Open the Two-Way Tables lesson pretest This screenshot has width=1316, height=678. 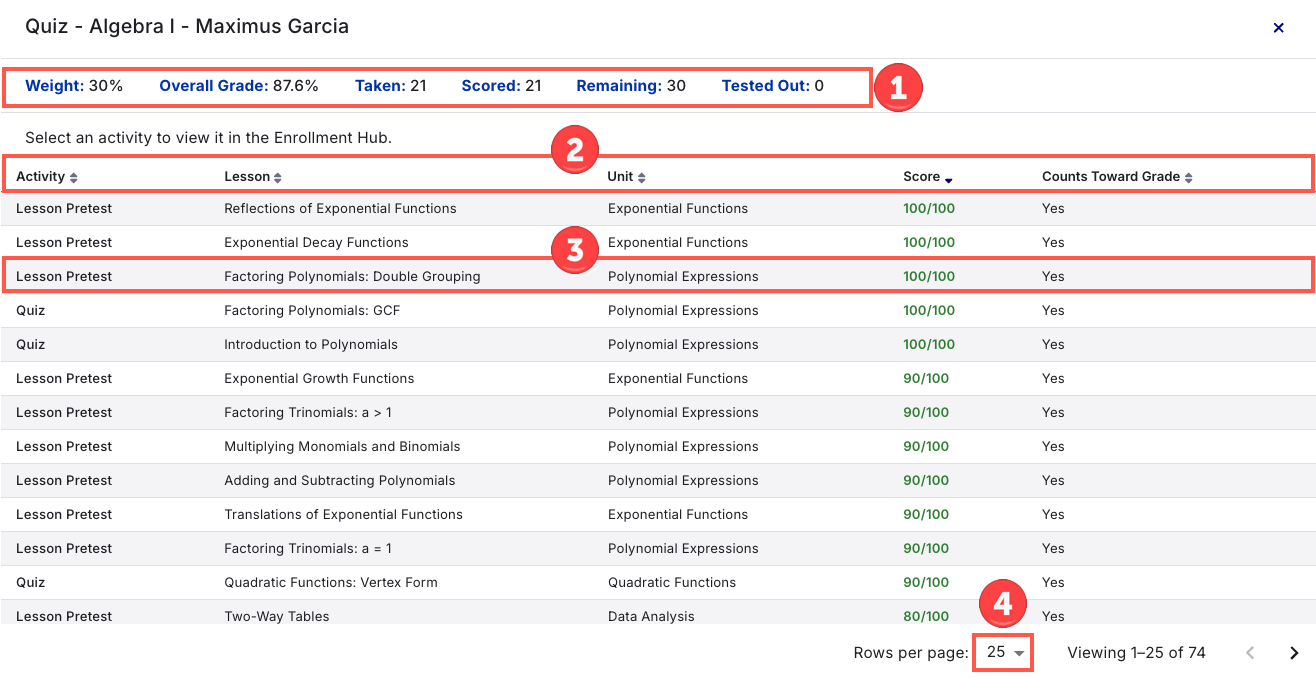tap(658, 613)
